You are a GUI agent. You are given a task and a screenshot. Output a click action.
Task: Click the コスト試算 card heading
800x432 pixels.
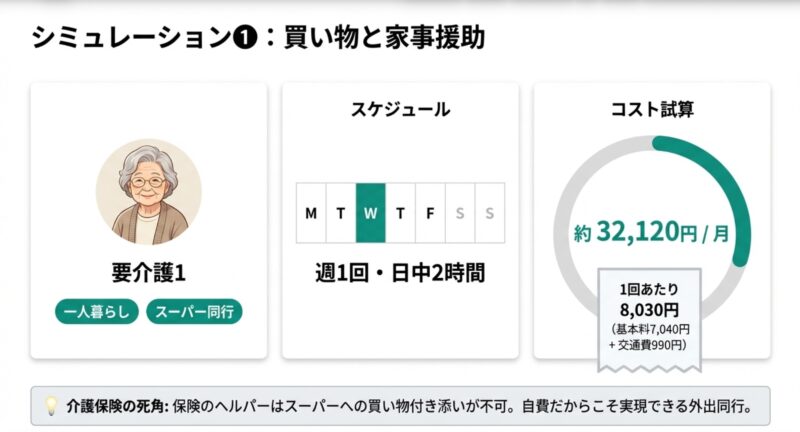coord(651,110)
